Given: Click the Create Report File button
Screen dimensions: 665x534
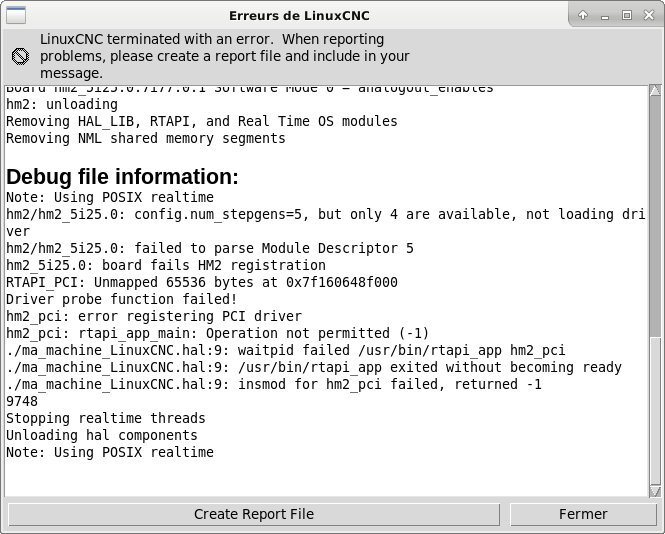Looking at the screenshot, I should pyautogui.click(x=254, y=514).
